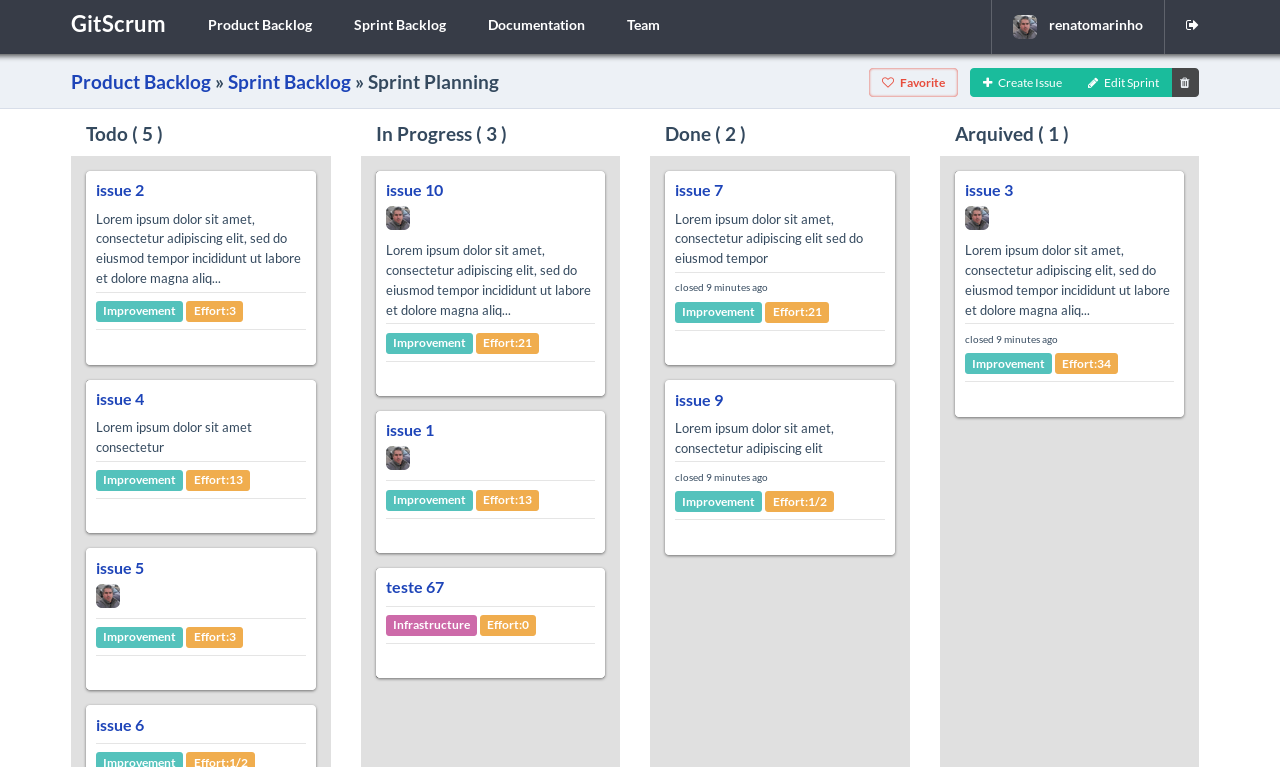The height and width of the screenshot is (767, 1280).
Task: Go to Team page in navbar
Action: point(643,25)
